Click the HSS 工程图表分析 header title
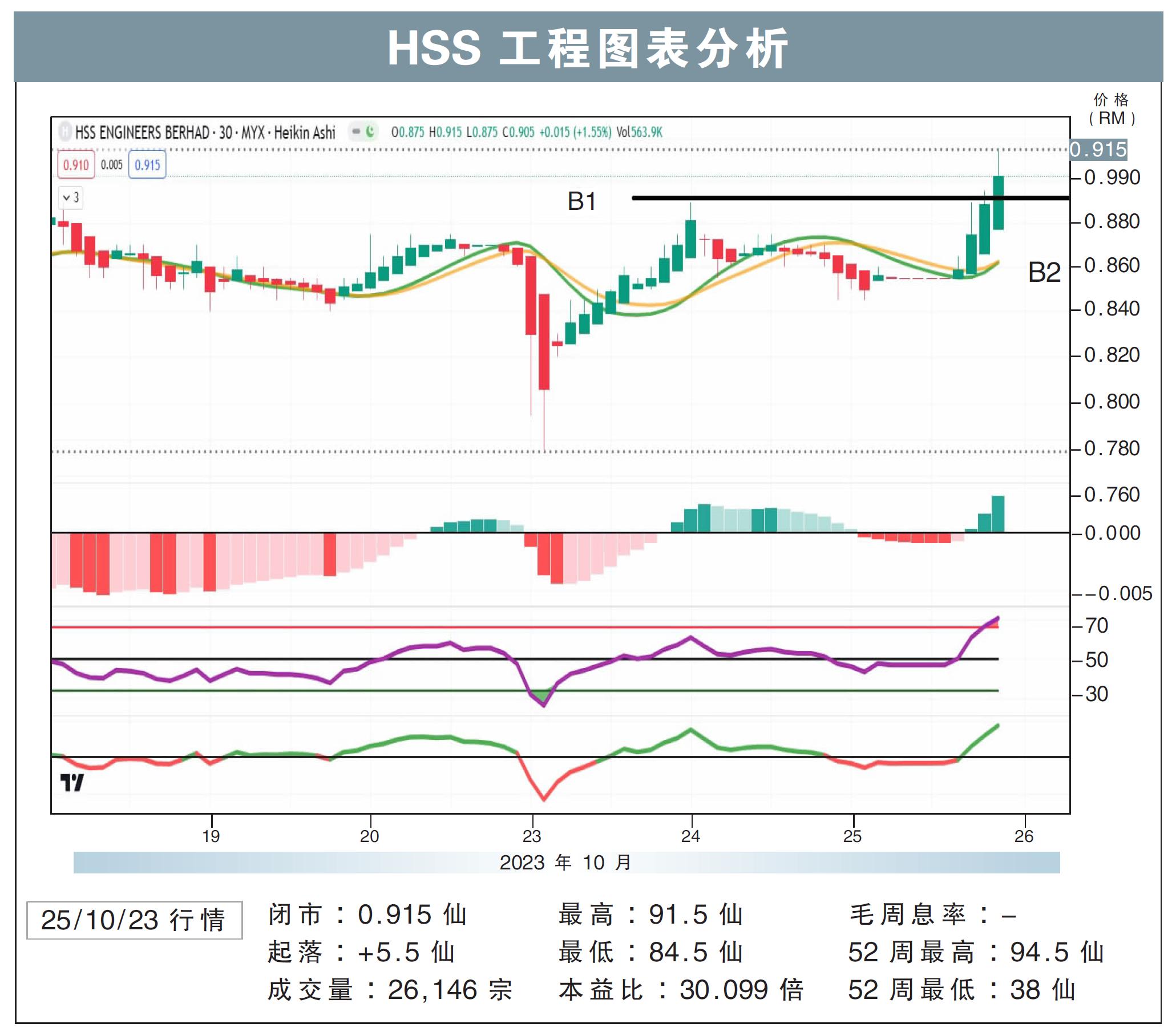This screenshot has width=1176, height=1036. click(x=587, y=48)
